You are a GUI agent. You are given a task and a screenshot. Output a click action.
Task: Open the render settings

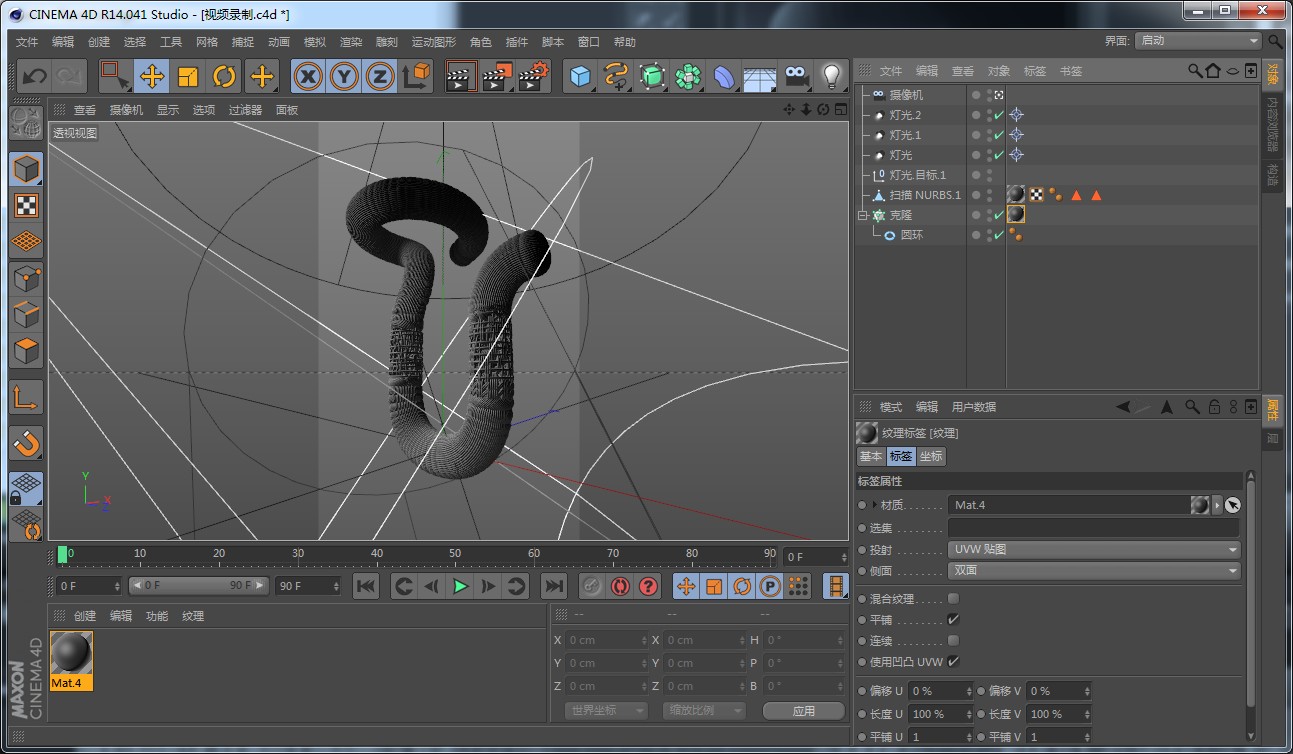coord(534,76)
